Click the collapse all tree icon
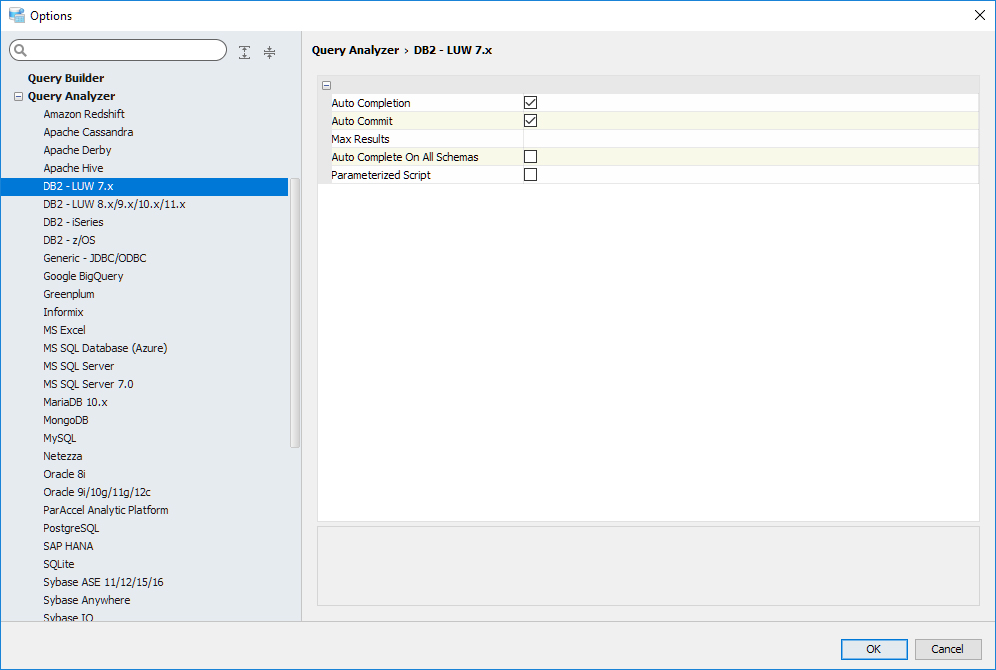Viewport: 996px width, 670px height. (x=269, y=52)
